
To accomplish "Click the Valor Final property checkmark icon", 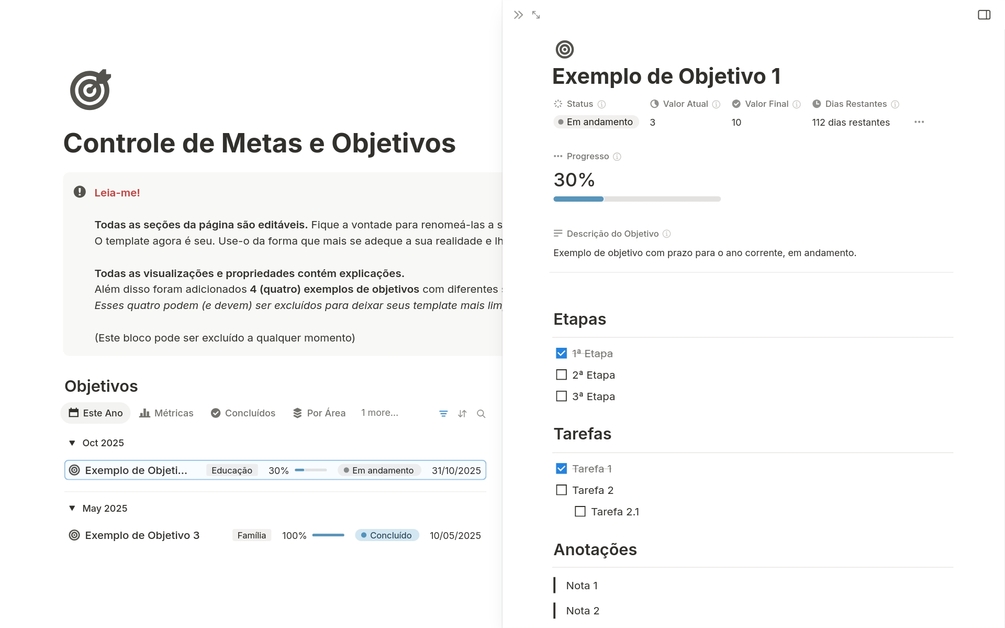I will [736, 104].
